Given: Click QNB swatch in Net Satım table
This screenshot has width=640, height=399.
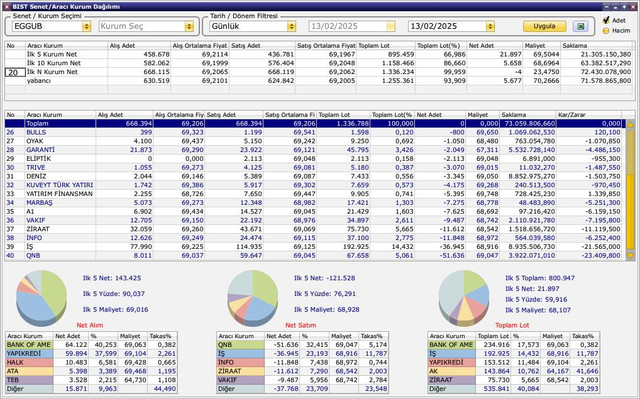Looking at the screenshot, I should (240, 345).
